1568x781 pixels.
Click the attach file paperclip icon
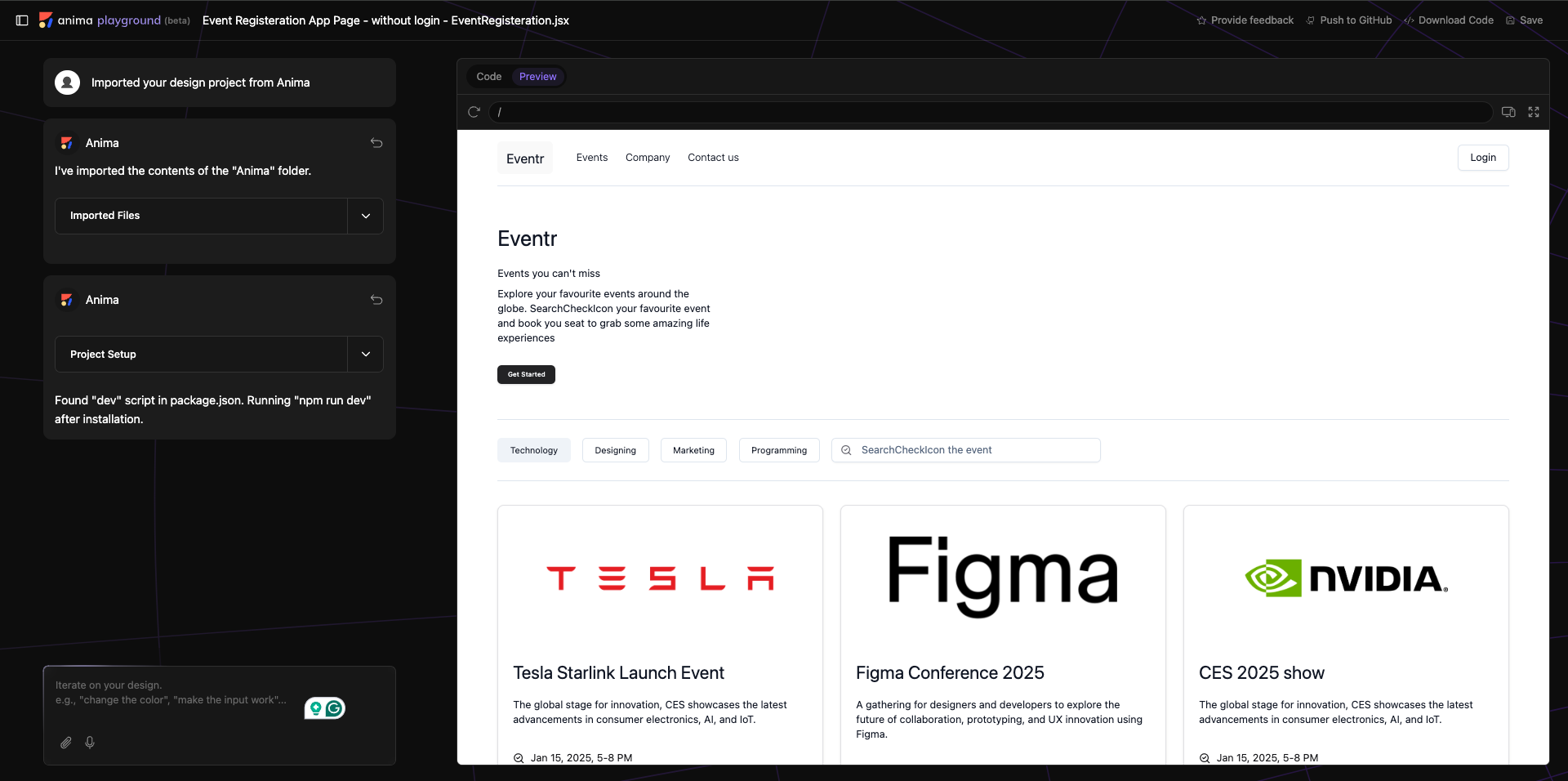[66, 743]
